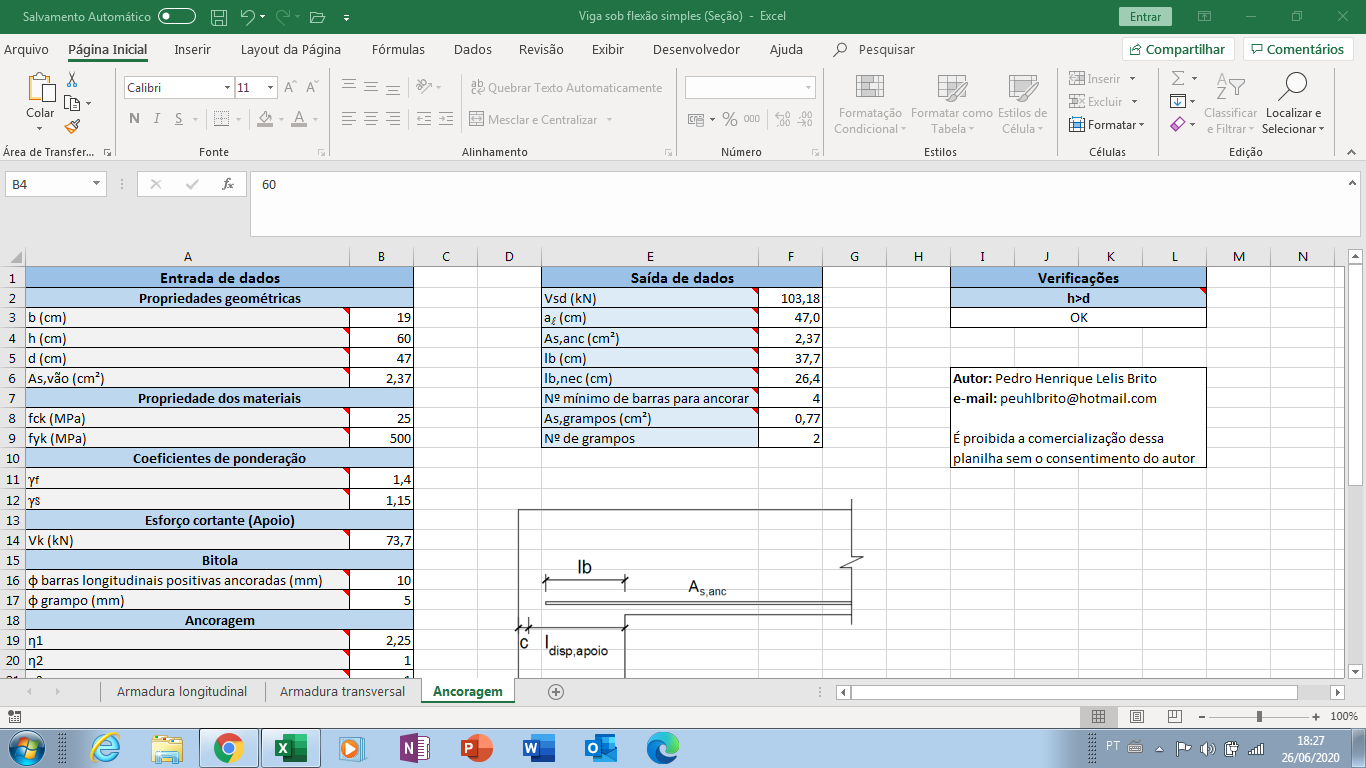1366x768 pixels.
Task: Open the number format combo box
Action: [x=750, y=88]
